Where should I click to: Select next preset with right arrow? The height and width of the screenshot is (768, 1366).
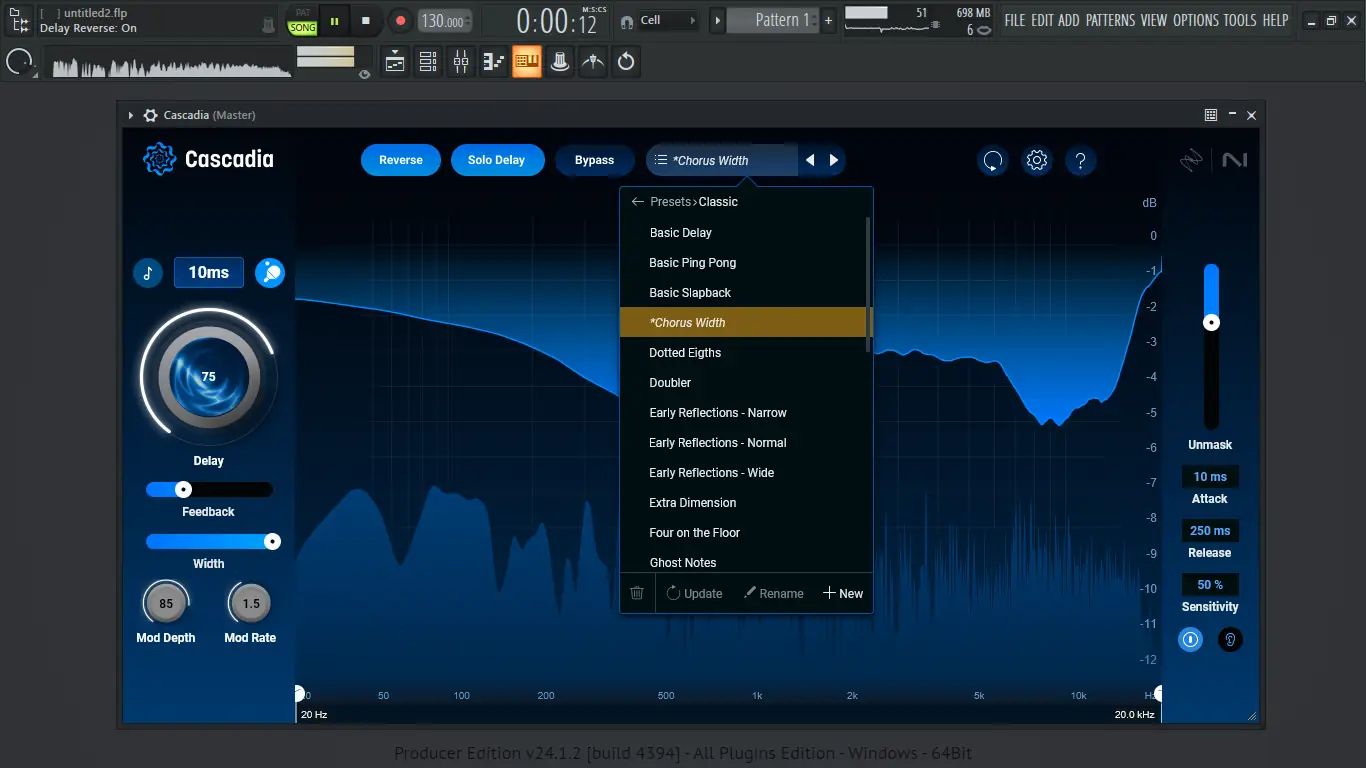[834, 160]
